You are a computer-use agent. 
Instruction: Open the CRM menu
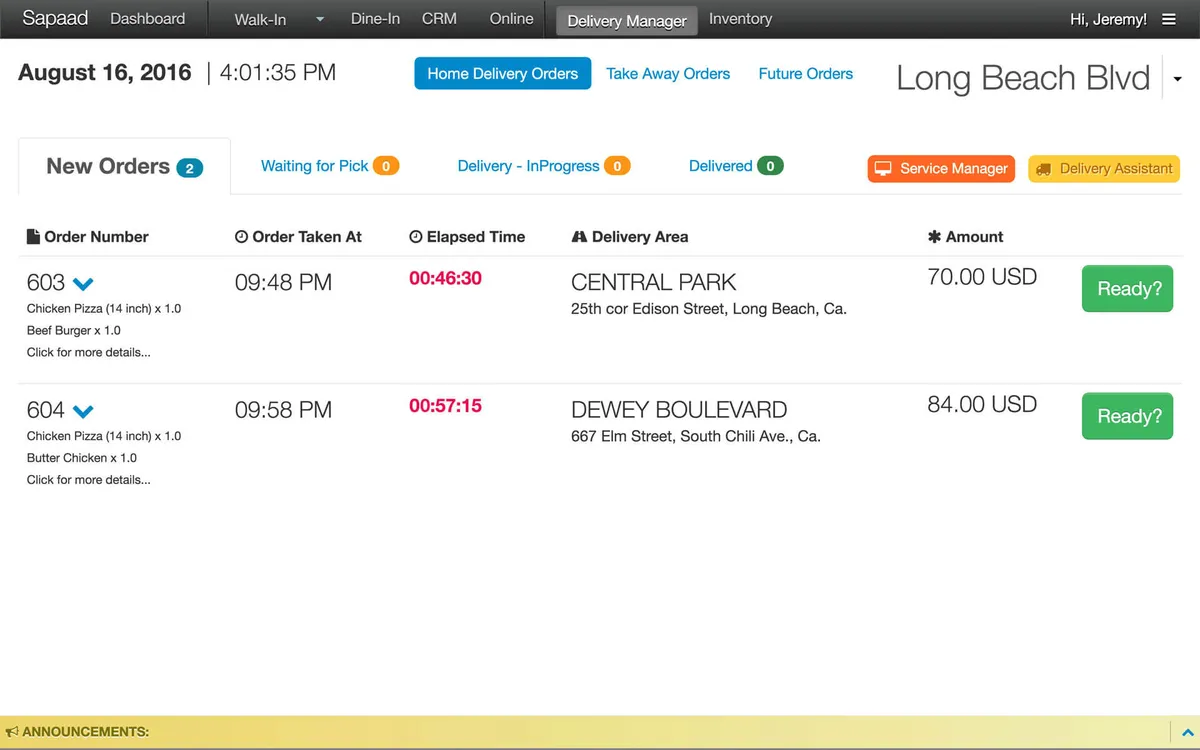pyautogui.click(x=440, y=19)
